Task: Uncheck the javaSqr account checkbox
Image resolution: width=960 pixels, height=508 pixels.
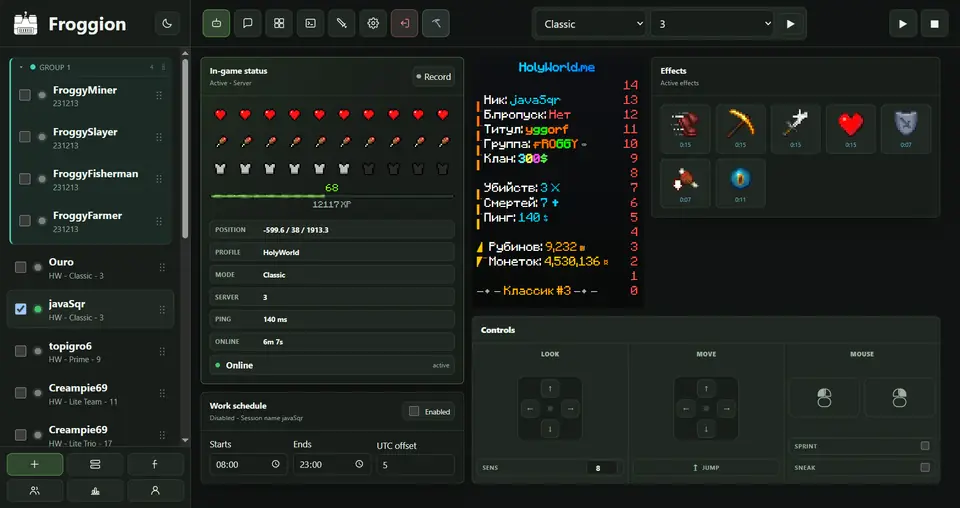Action: pyautogui.click(x=21, y=309)
